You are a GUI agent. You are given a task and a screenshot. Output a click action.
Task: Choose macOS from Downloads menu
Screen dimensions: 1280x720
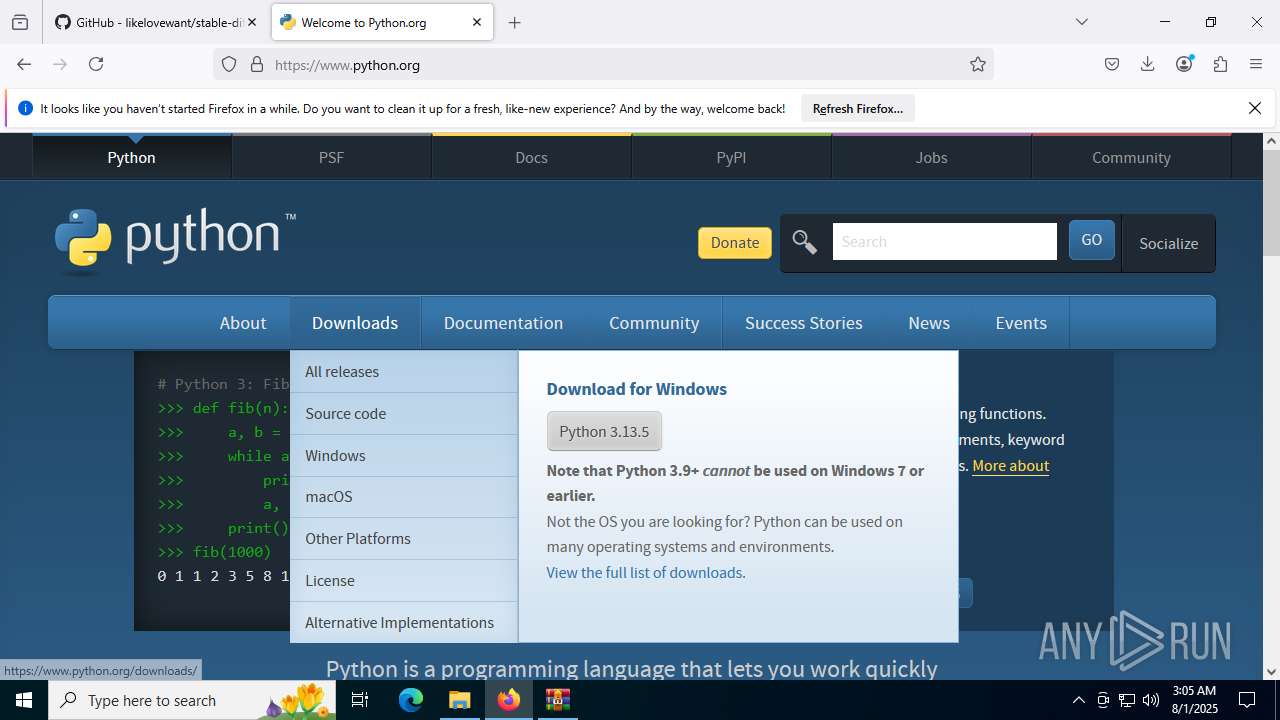click(x=404, y=497)
